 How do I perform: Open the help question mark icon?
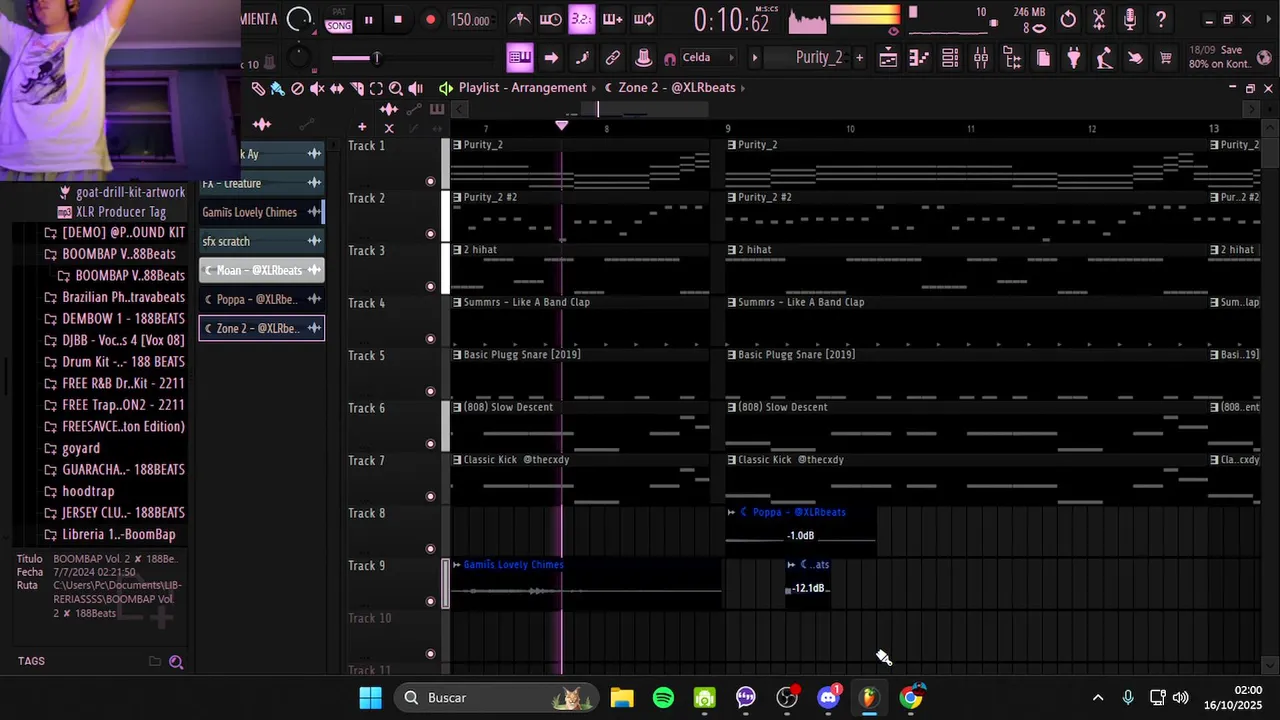[1161, 19]
